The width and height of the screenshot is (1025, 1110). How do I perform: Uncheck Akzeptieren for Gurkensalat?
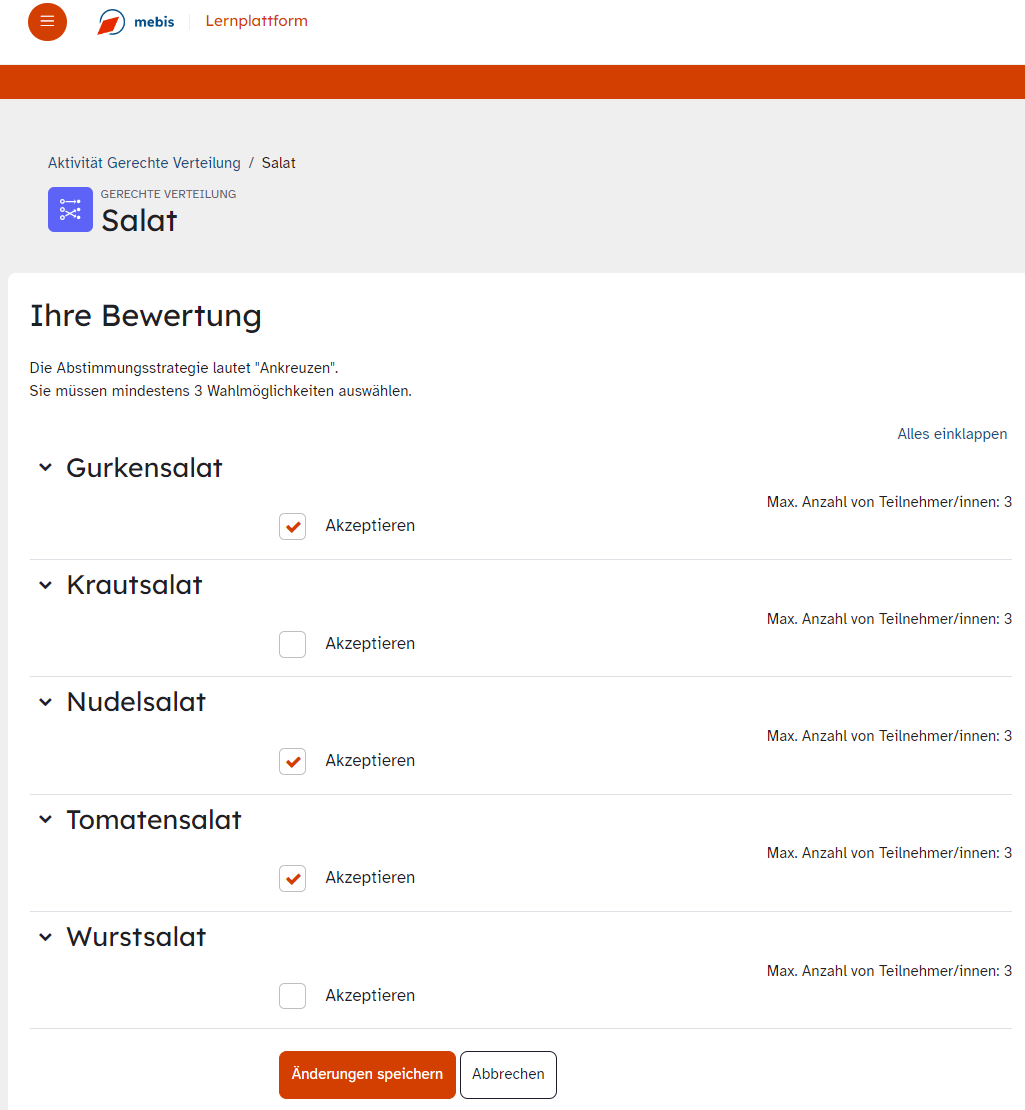(292, 526)
